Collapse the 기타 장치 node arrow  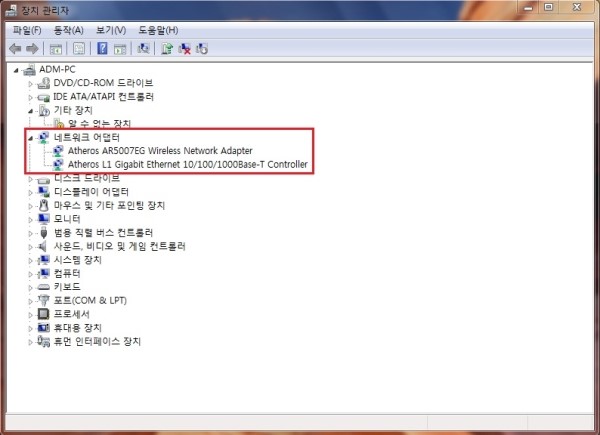31,110
